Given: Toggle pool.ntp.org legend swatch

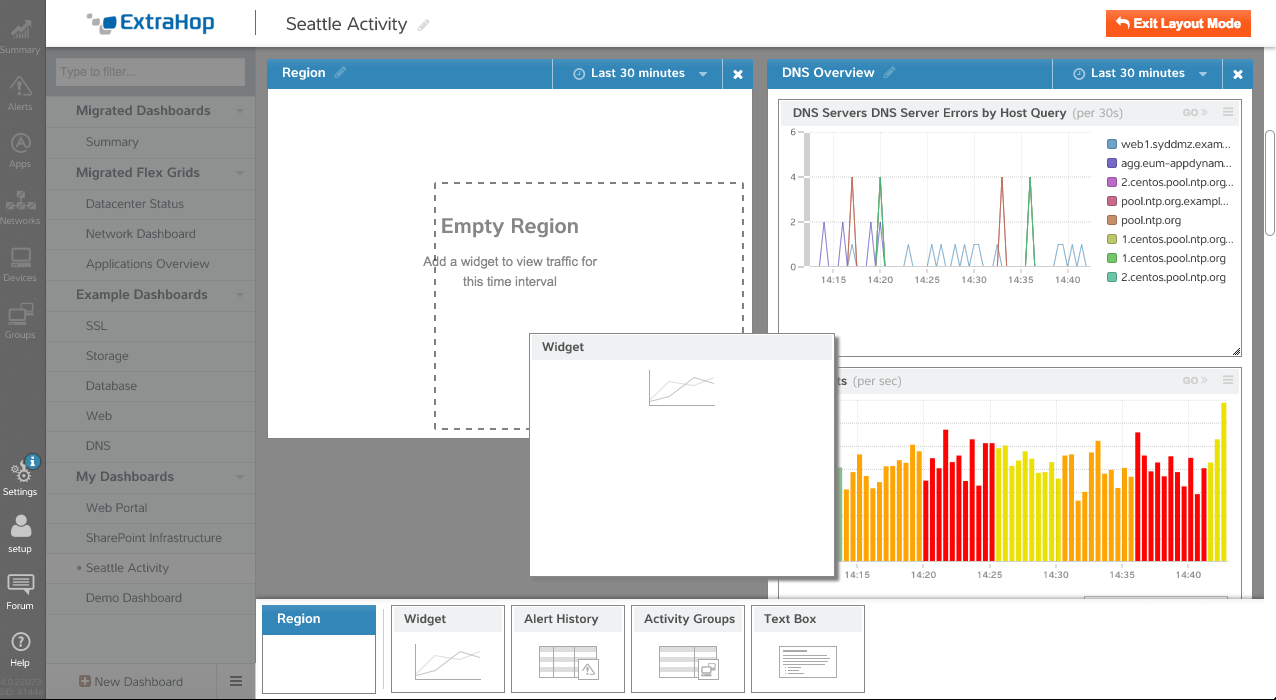Looking at the screenshot, I should (x=1112, y=221).
